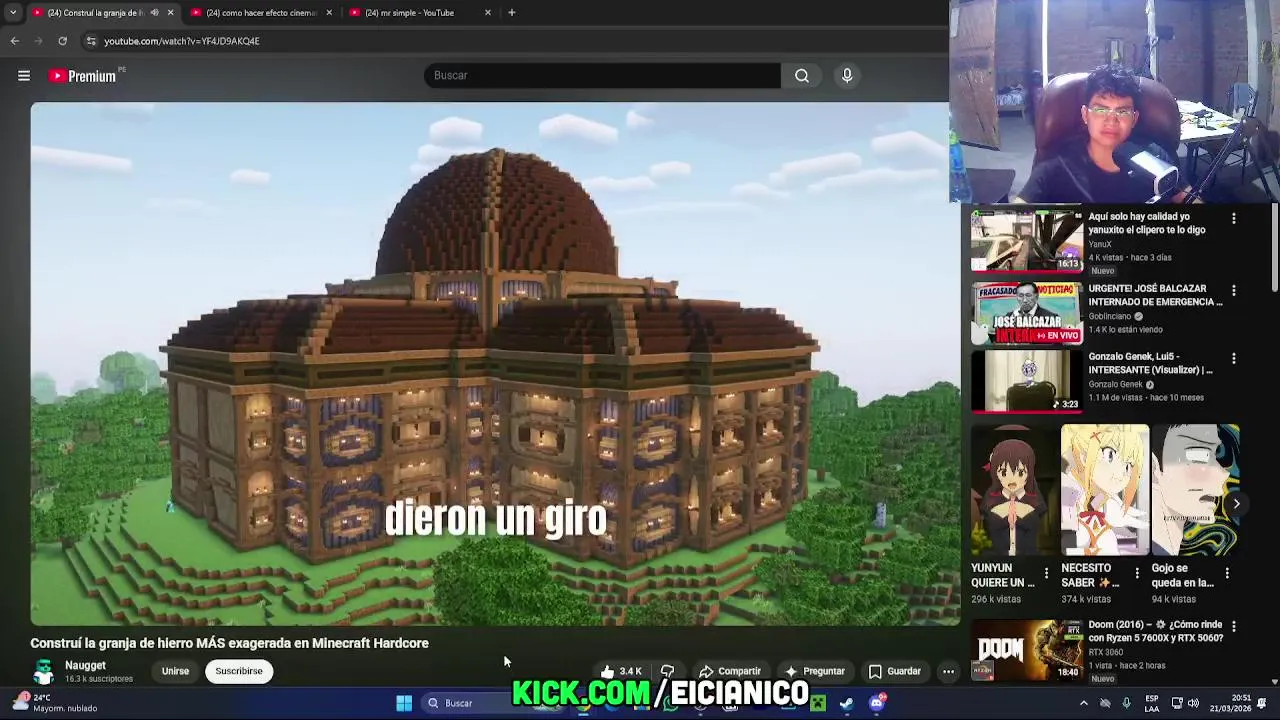Image resolution: width=1280 pixels, height=720 pixels.
Task: Open options for 'URGENTE! JOSÉ BALCAZAR' video
Action: click(x=1233, y=290)
